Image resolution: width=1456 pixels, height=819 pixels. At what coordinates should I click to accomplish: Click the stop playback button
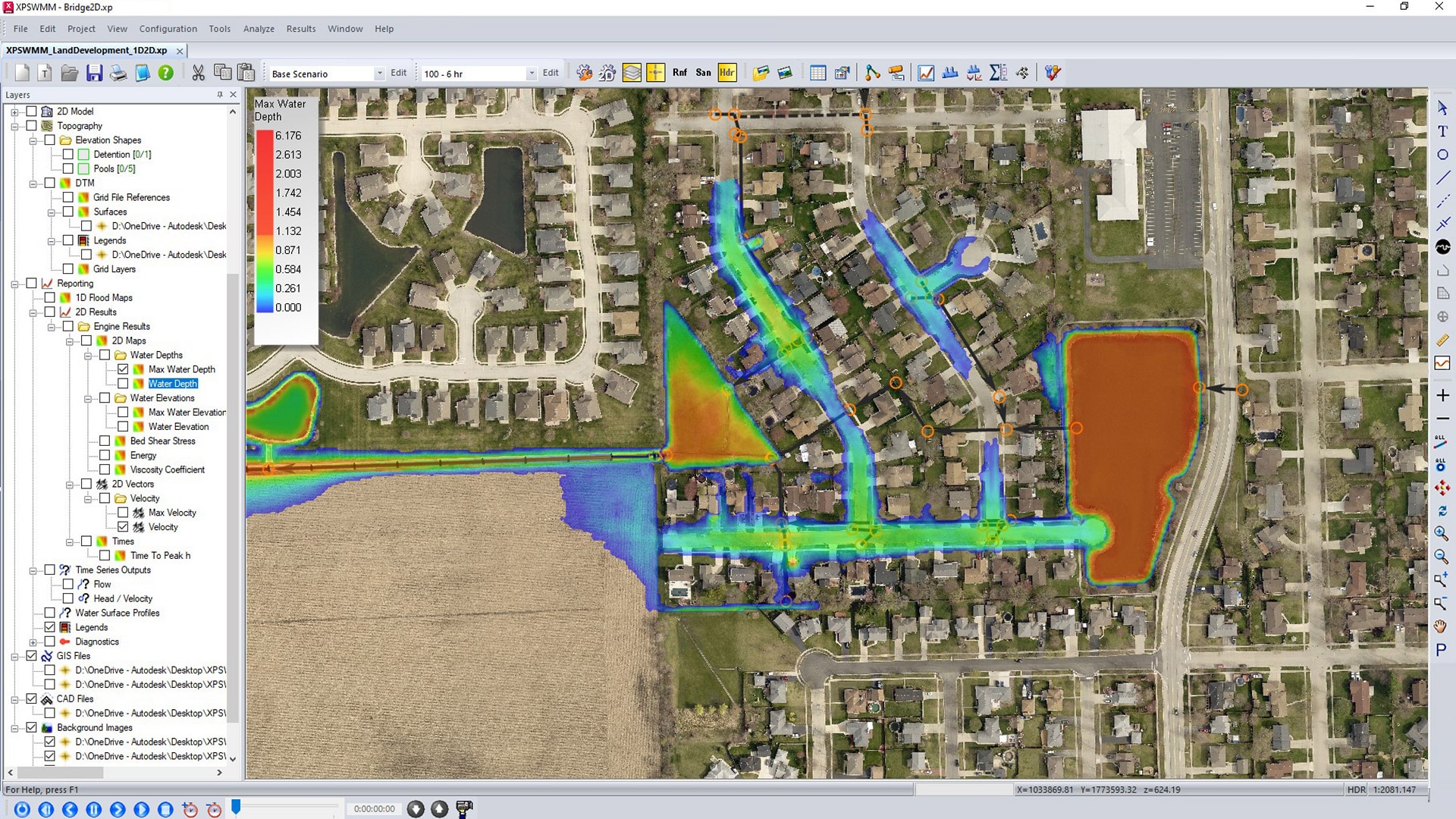click(x=165, y=809)
